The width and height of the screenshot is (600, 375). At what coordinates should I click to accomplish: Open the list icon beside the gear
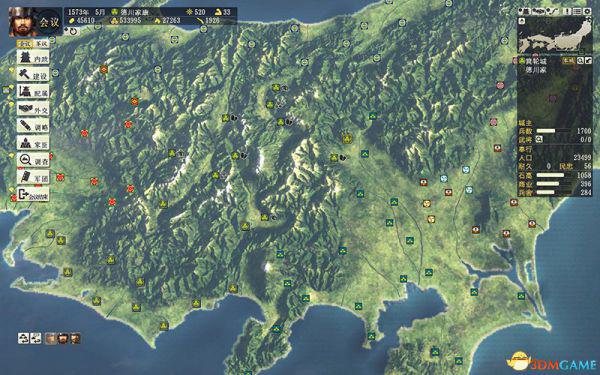tap(578, 12)
